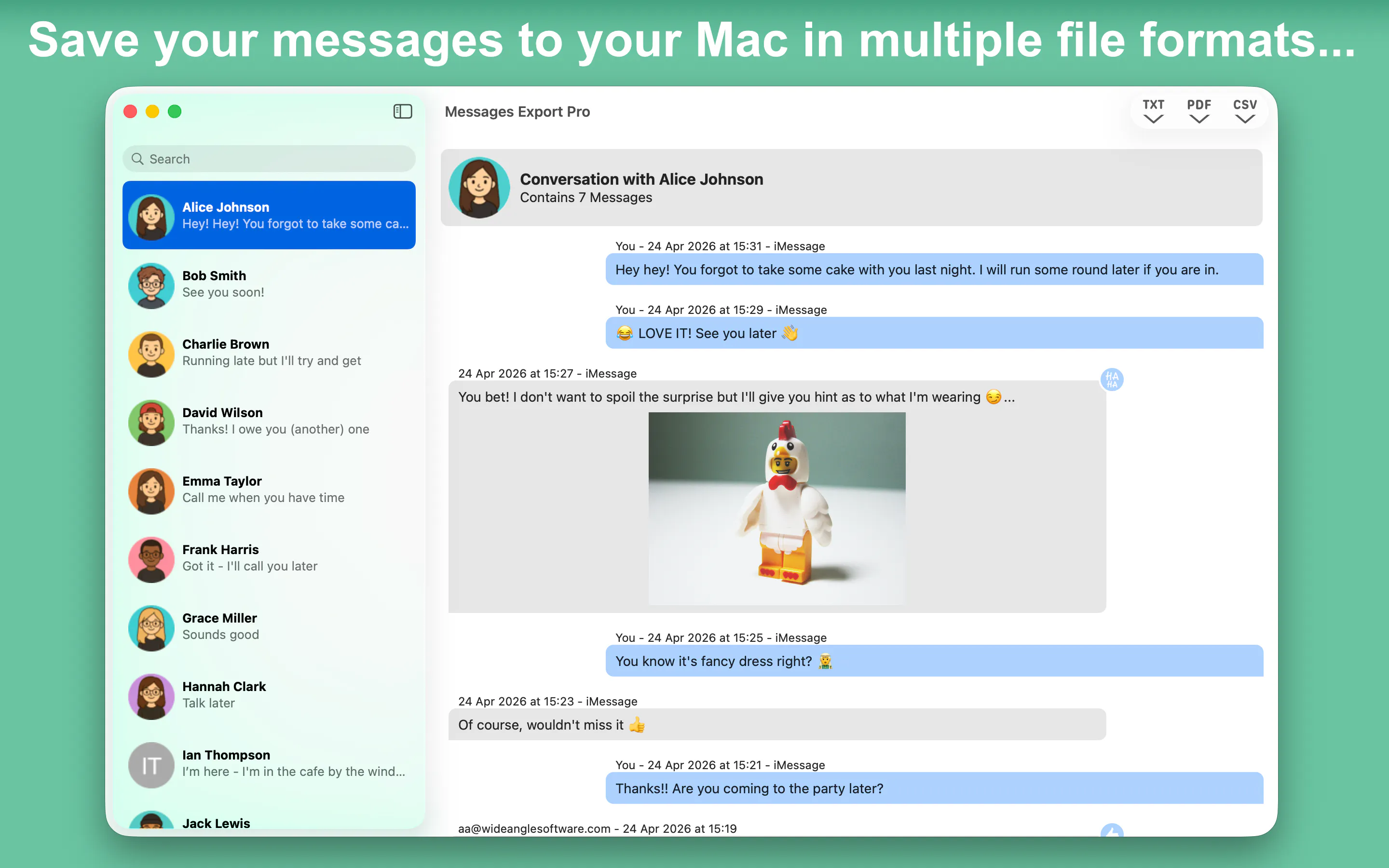The height and width of the screenshot is (868, 1389).
Task: Select the 'forgot to take some cake' message
Action: pos(934,269)
